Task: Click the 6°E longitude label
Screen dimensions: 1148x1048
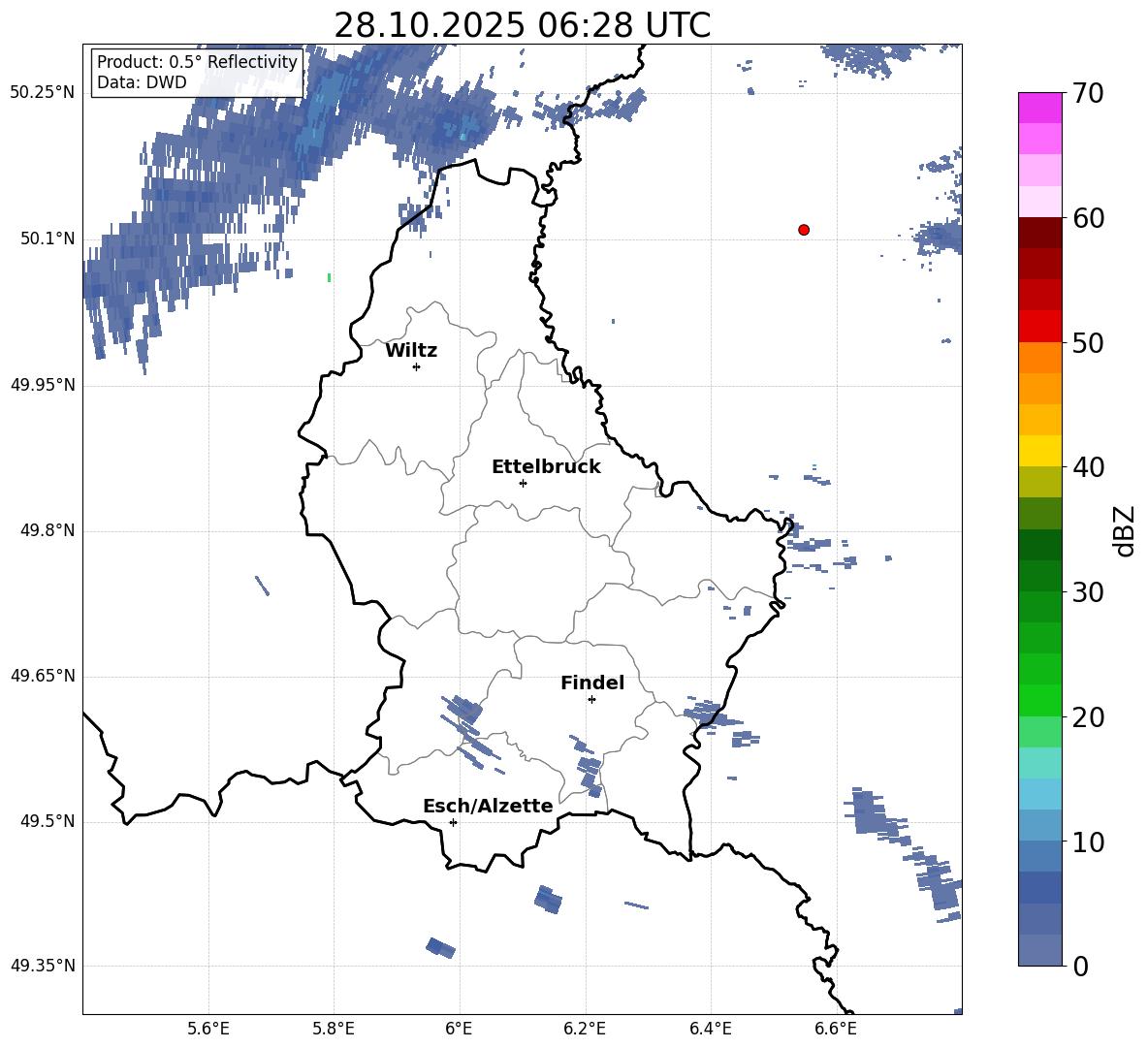Action: [x=459, y=1029]
